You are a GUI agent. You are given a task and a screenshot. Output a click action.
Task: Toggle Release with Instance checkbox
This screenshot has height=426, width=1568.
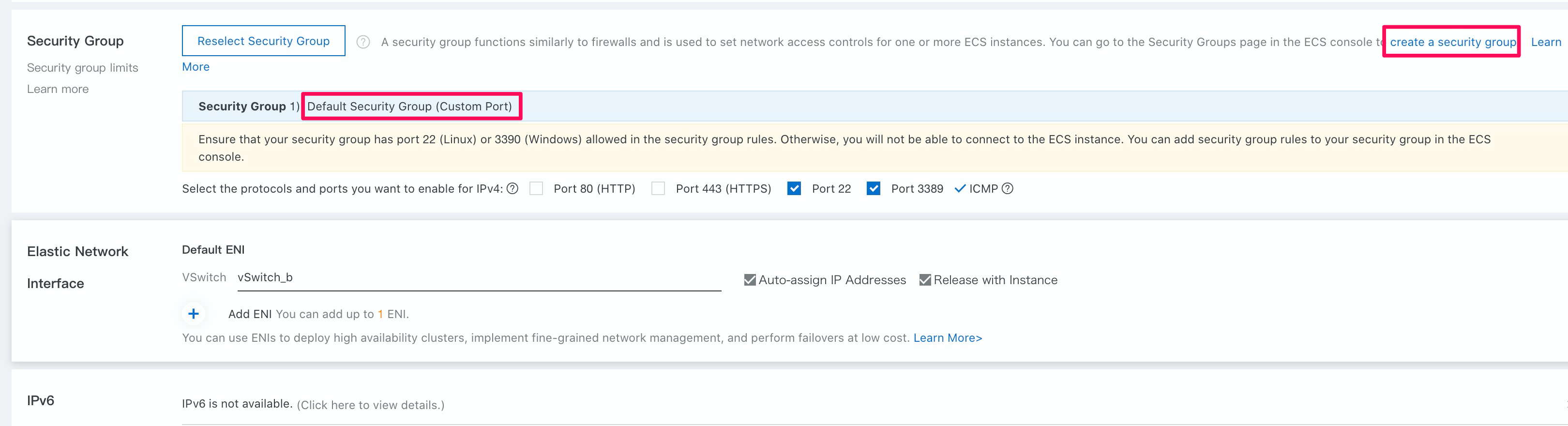tap(925, 280)
